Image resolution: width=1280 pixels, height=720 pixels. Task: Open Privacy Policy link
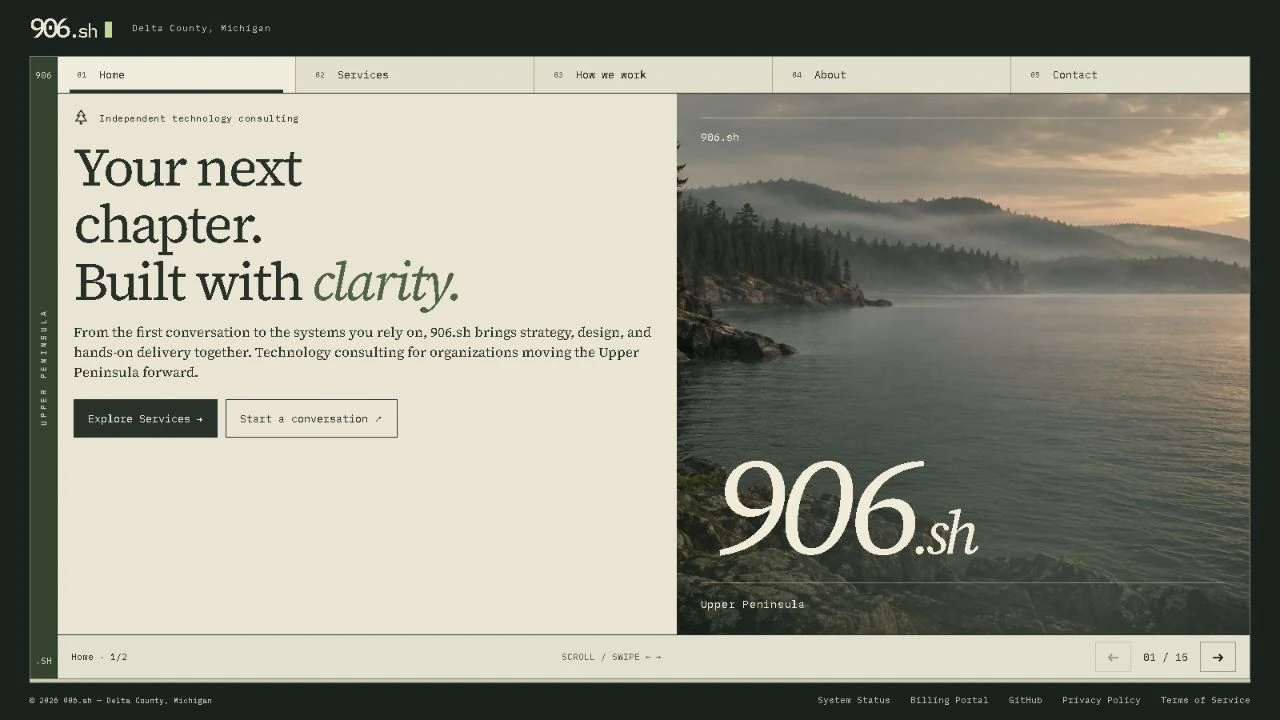tap(1101, 700)
